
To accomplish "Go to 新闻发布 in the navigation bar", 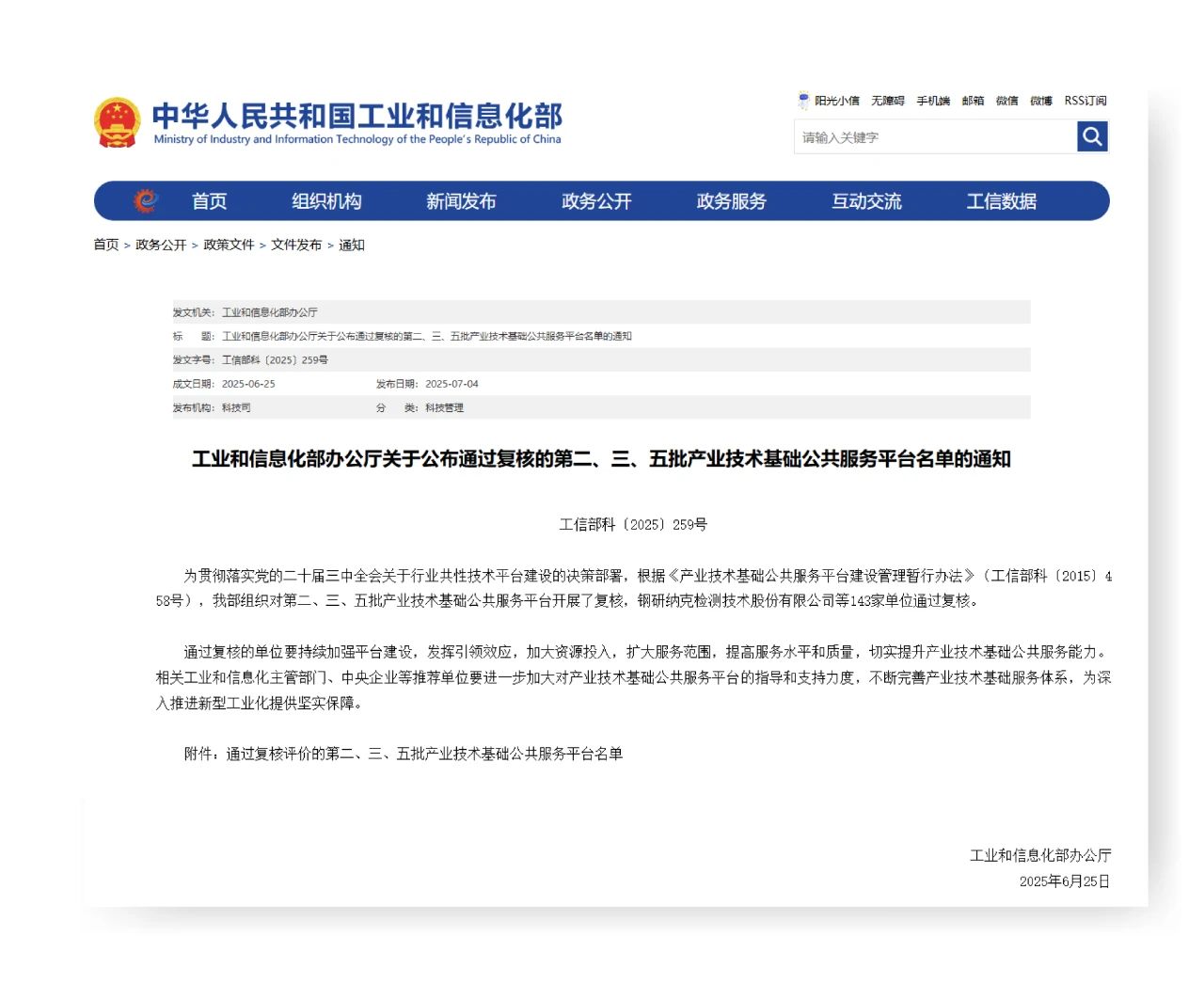I will pos(461,201).
